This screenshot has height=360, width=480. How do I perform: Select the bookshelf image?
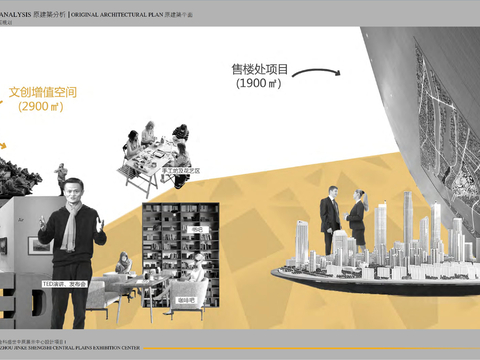coord(181,255)
